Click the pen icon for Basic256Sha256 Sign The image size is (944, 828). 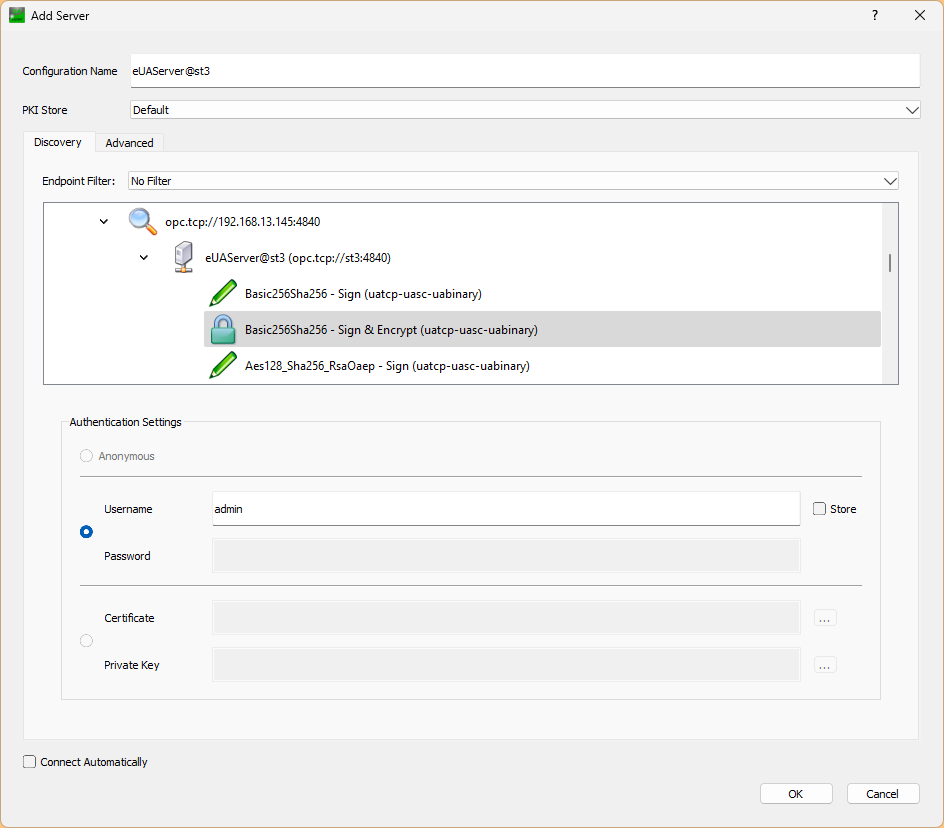[223, 294]
